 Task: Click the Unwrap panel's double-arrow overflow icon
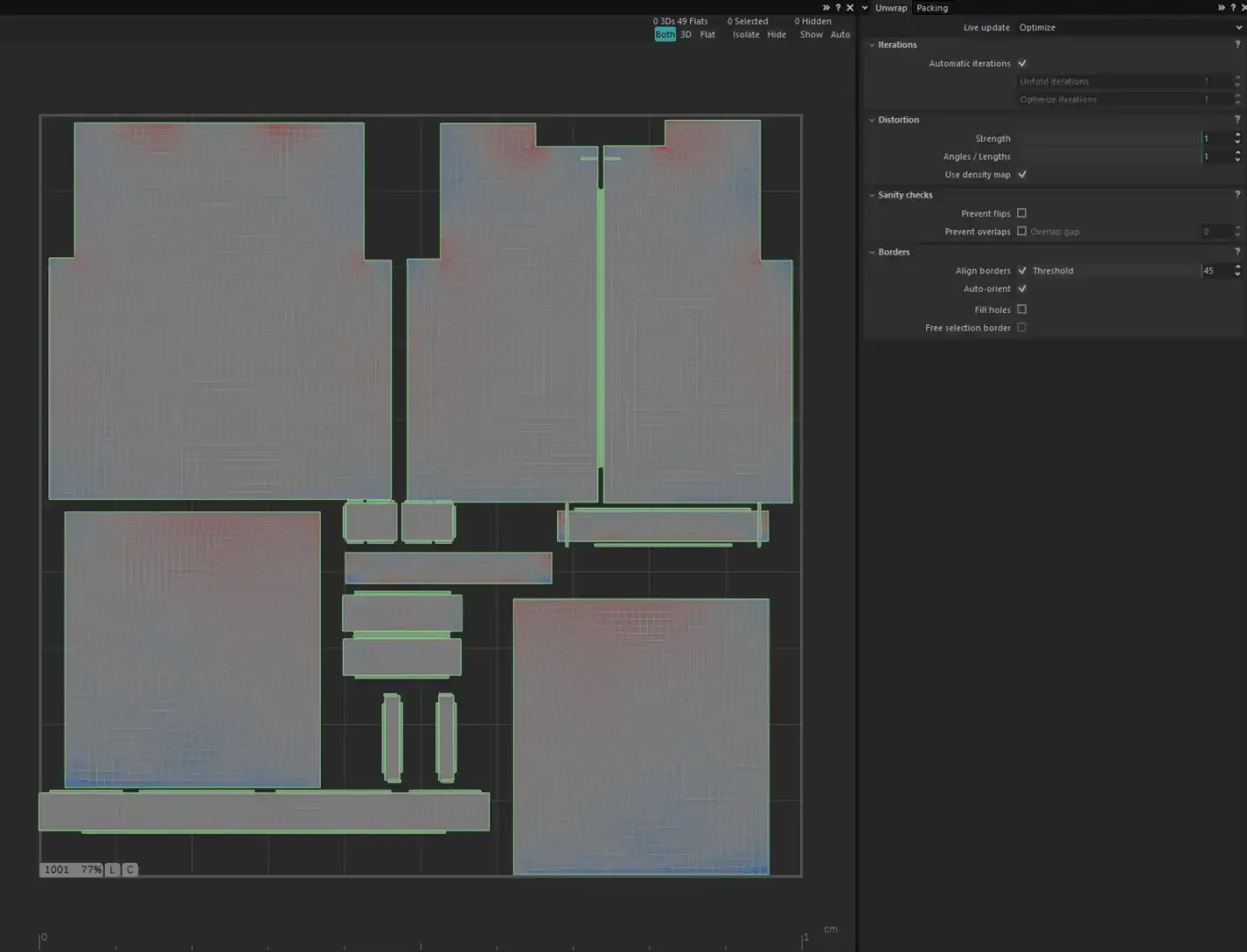pos(1221,8)
